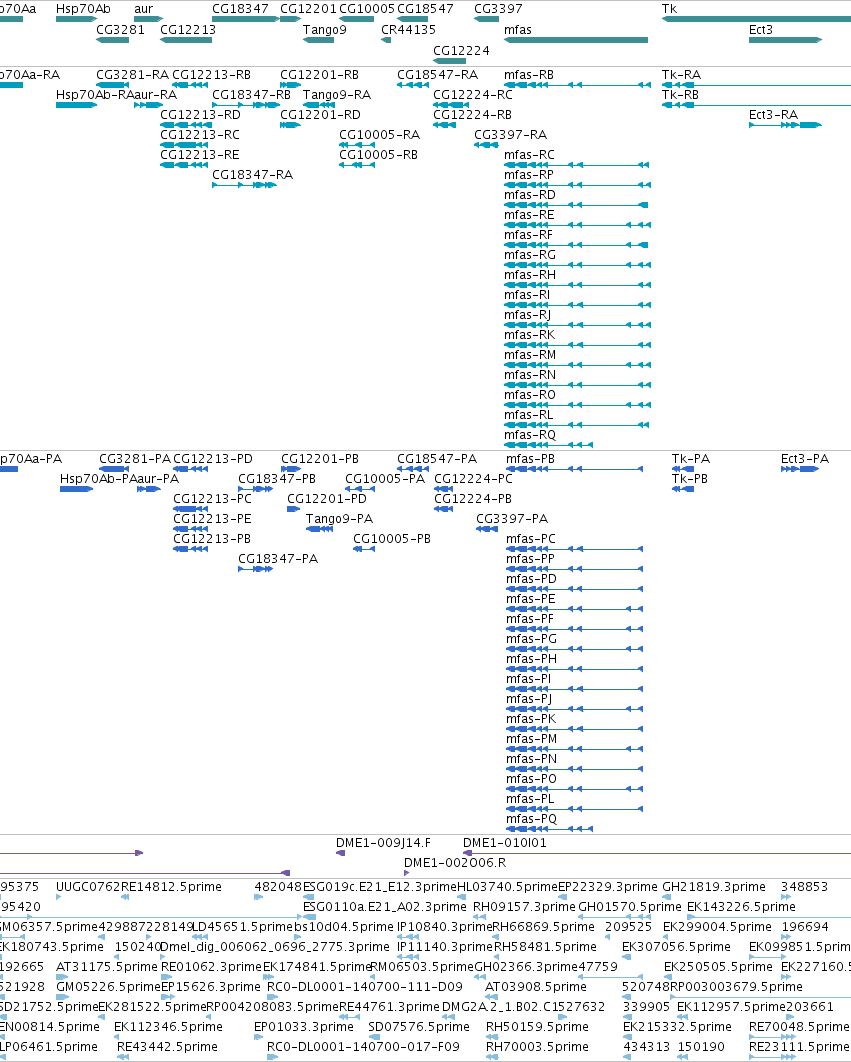The height and width of the screenshot is (1062, 851).
Task: Click the CG10005-RA transcript
Action: coord(357,145)
